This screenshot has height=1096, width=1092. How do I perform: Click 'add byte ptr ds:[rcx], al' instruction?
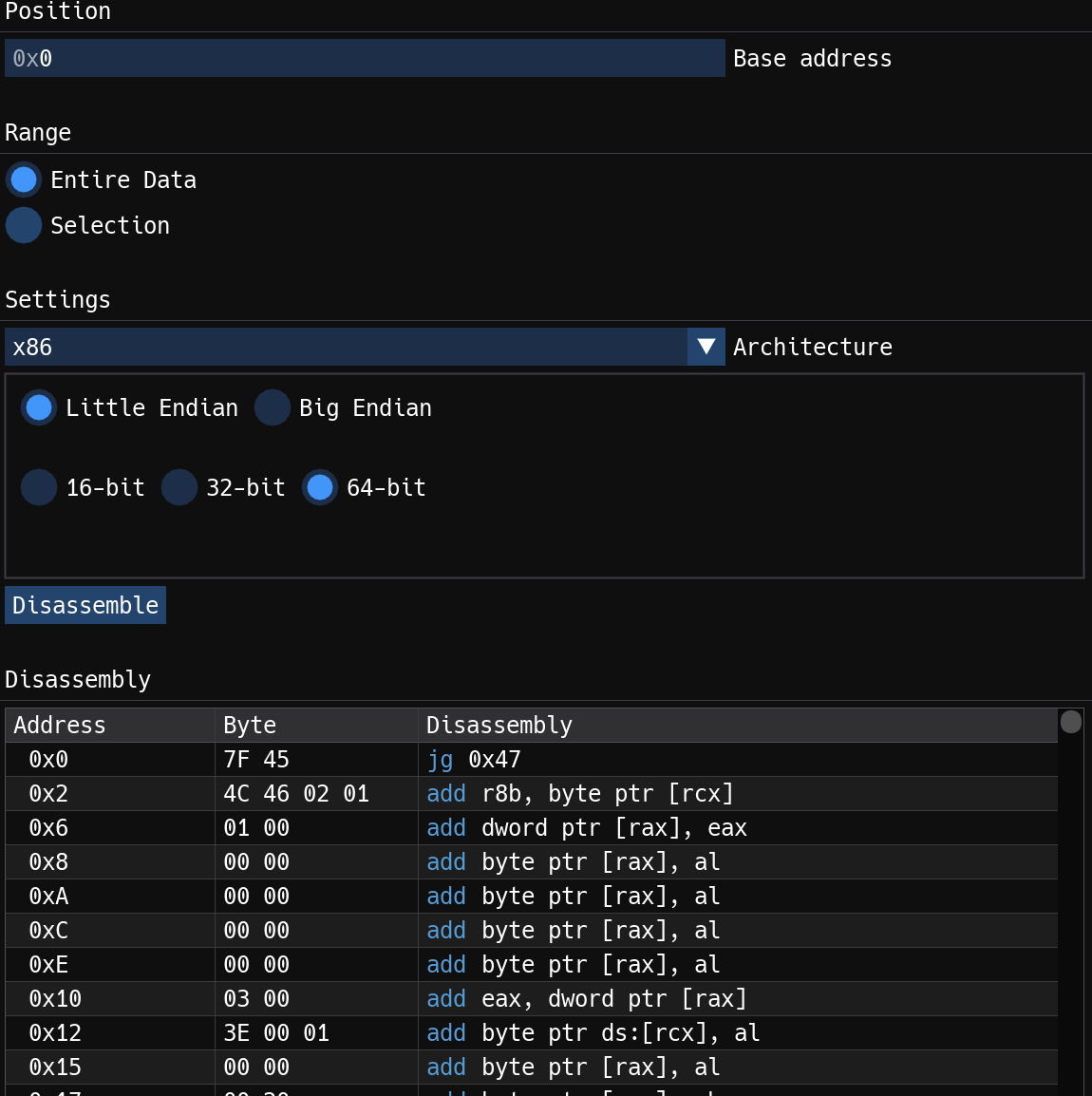coord(593,1033)
